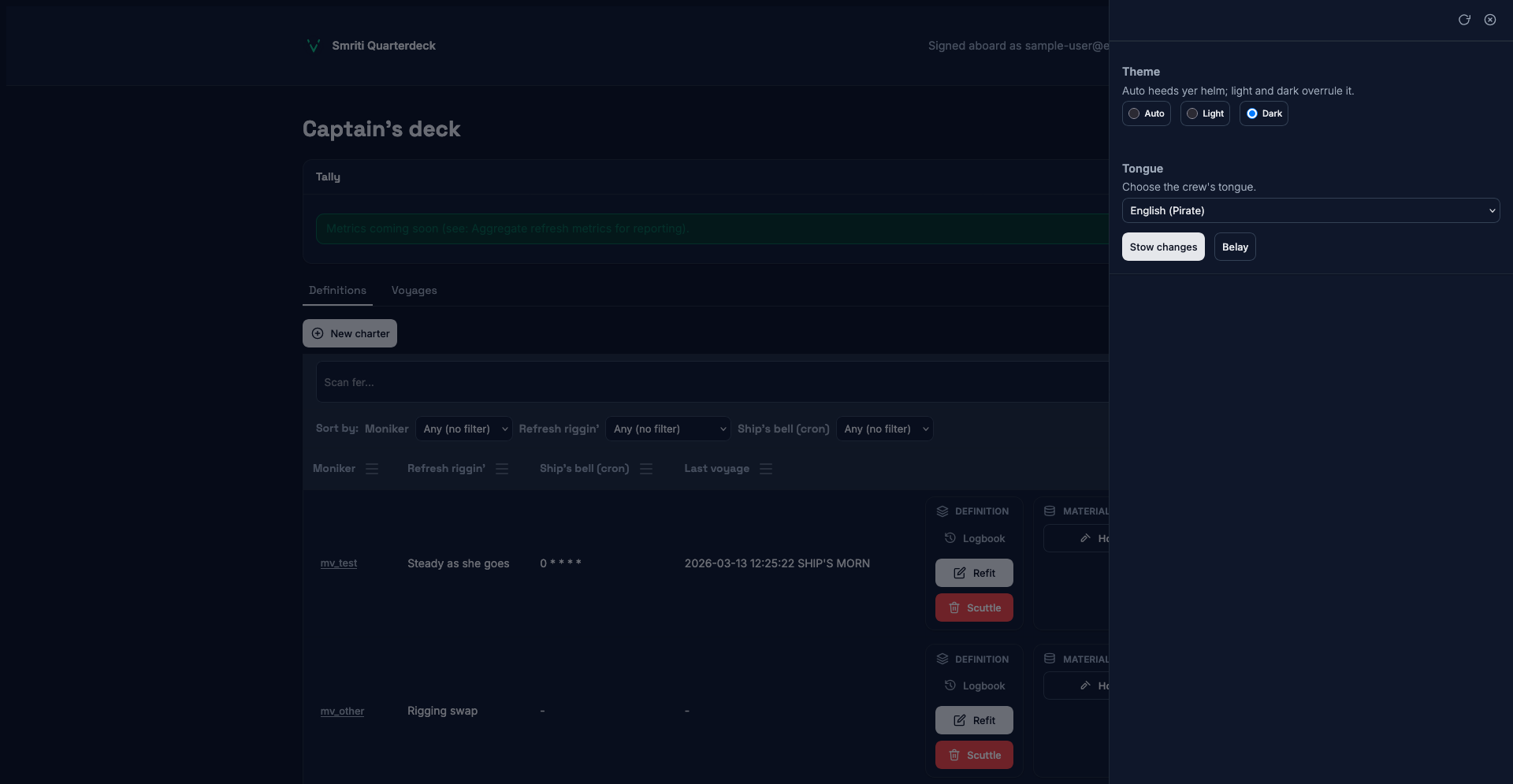The image size is (1513, 784).
Task: Click the Scan fer... search field
Action: click(709, 382)
